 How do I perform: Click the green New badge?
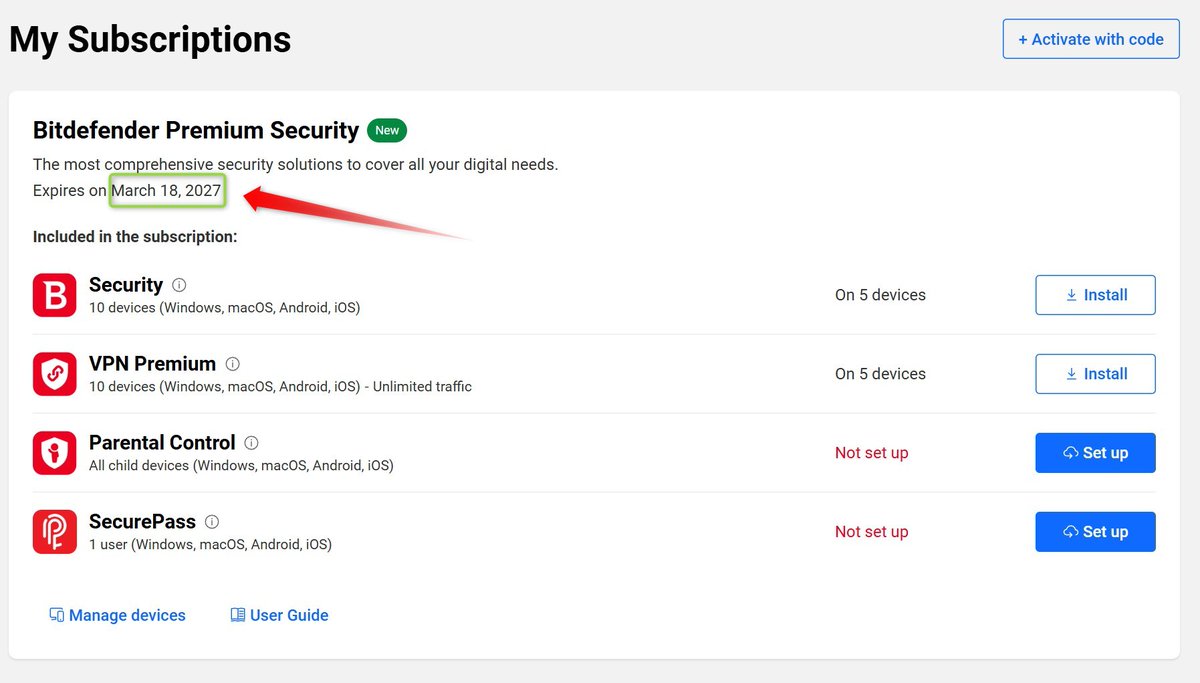tap(387, 130)
